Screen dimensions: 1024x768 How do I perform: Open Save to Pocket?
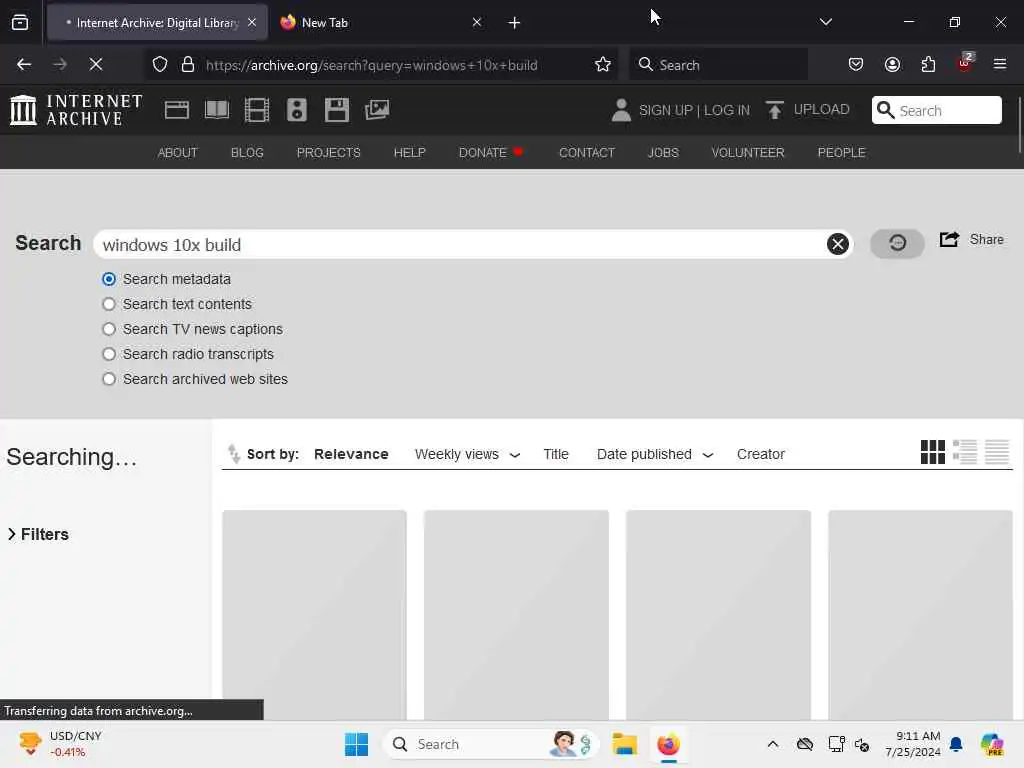(x=856, y=64)
